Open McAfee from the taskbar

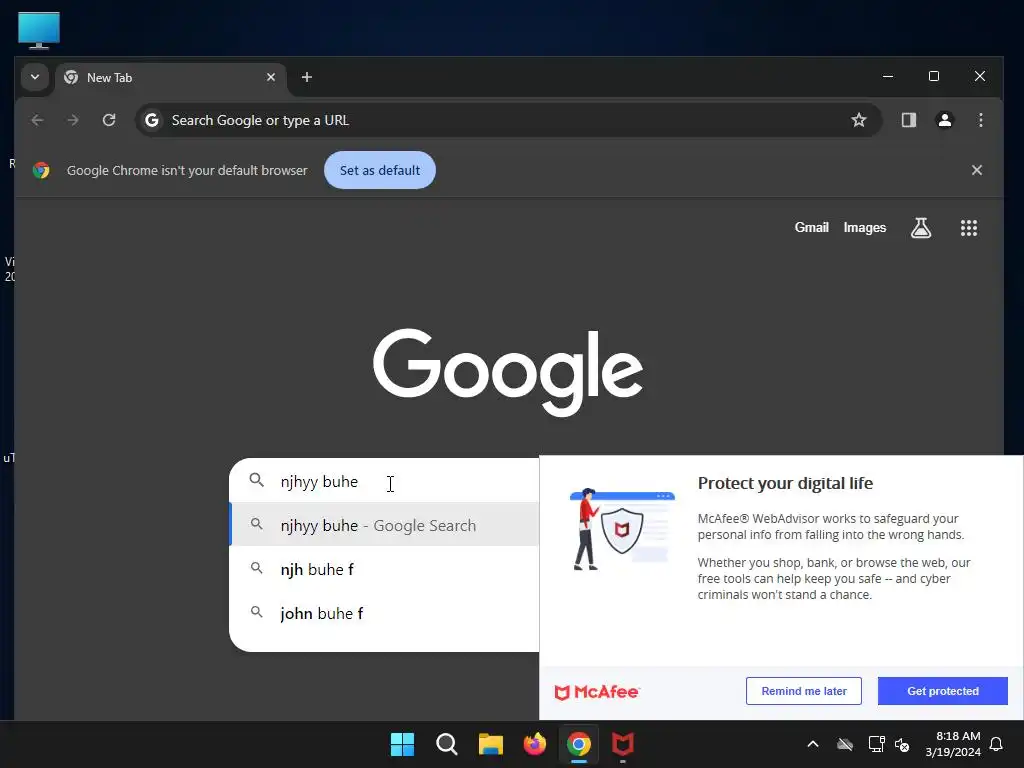click(x=622, y=744)
